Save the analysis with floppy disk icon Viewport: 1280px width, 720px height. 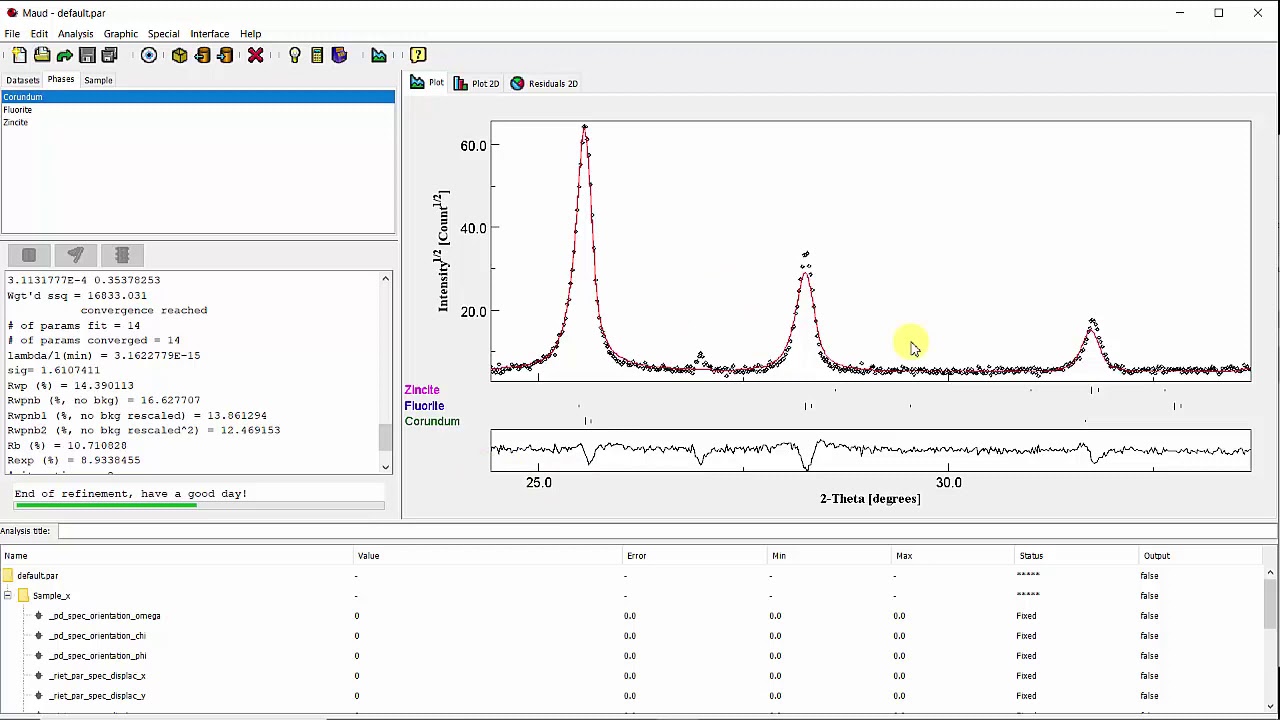87,55
